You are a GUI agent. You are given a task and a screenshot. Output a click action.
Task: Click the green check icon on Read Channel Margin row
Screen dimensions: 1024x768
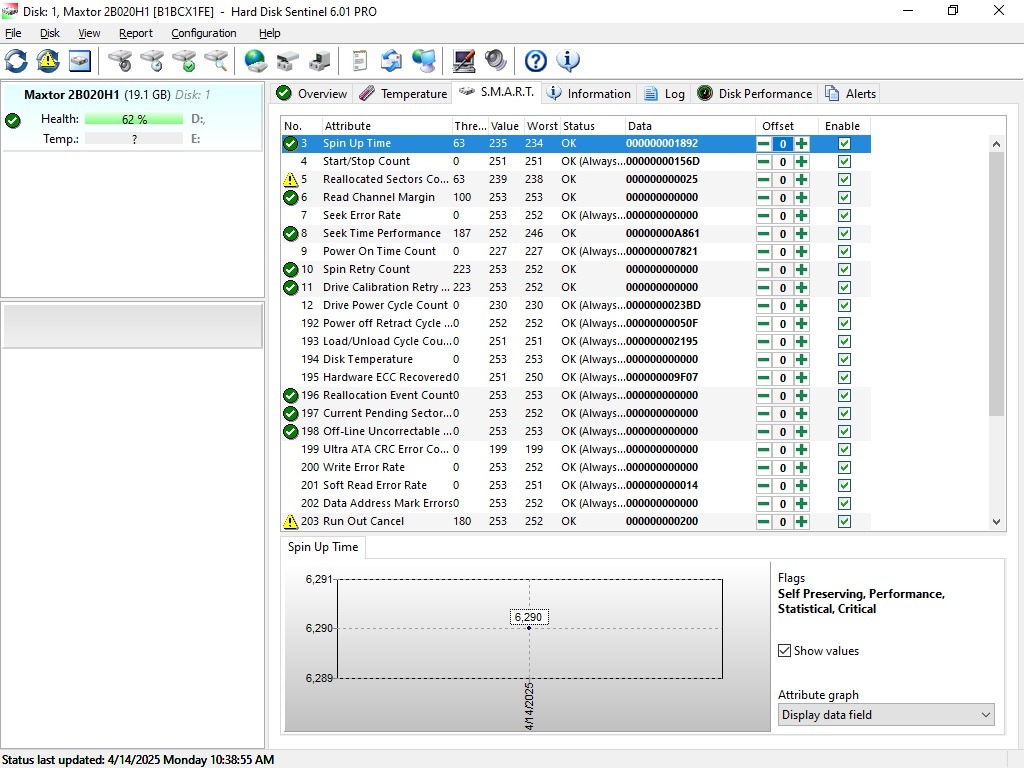click(291, 197)
